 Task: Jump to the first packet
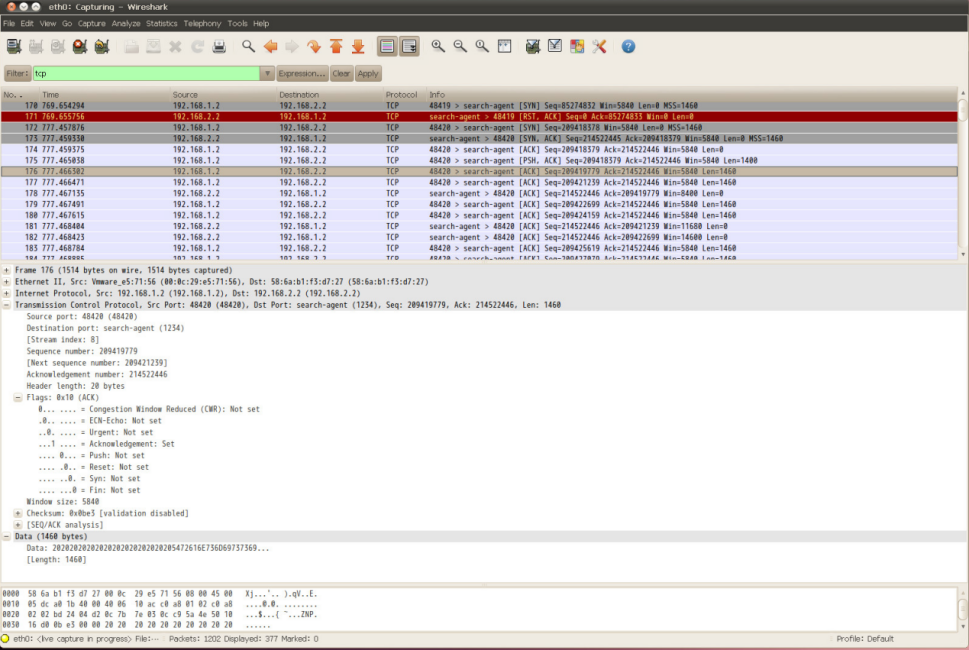pos(336,46)
